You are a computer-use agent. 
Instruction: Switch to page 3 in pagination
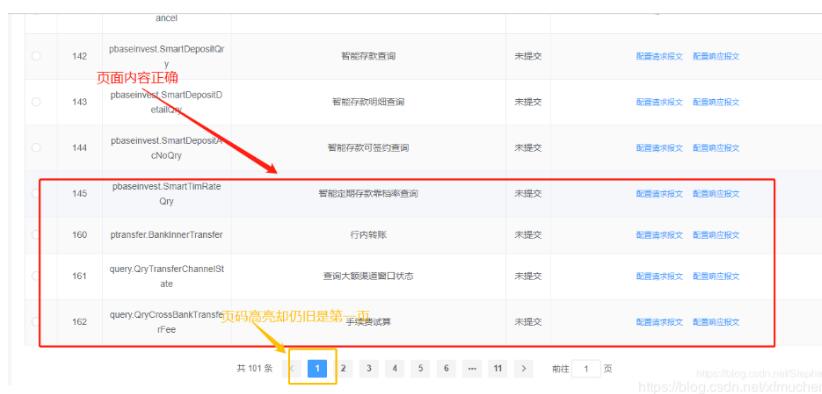[369, 369]
